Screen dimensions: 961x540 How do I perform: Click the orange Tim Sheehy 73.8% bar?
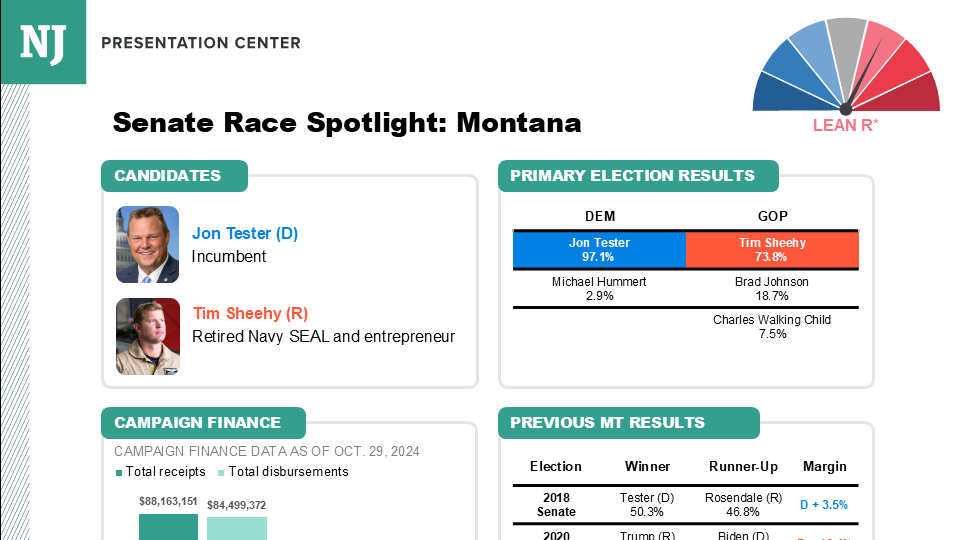pyautogui.click(x=772, y=250)
